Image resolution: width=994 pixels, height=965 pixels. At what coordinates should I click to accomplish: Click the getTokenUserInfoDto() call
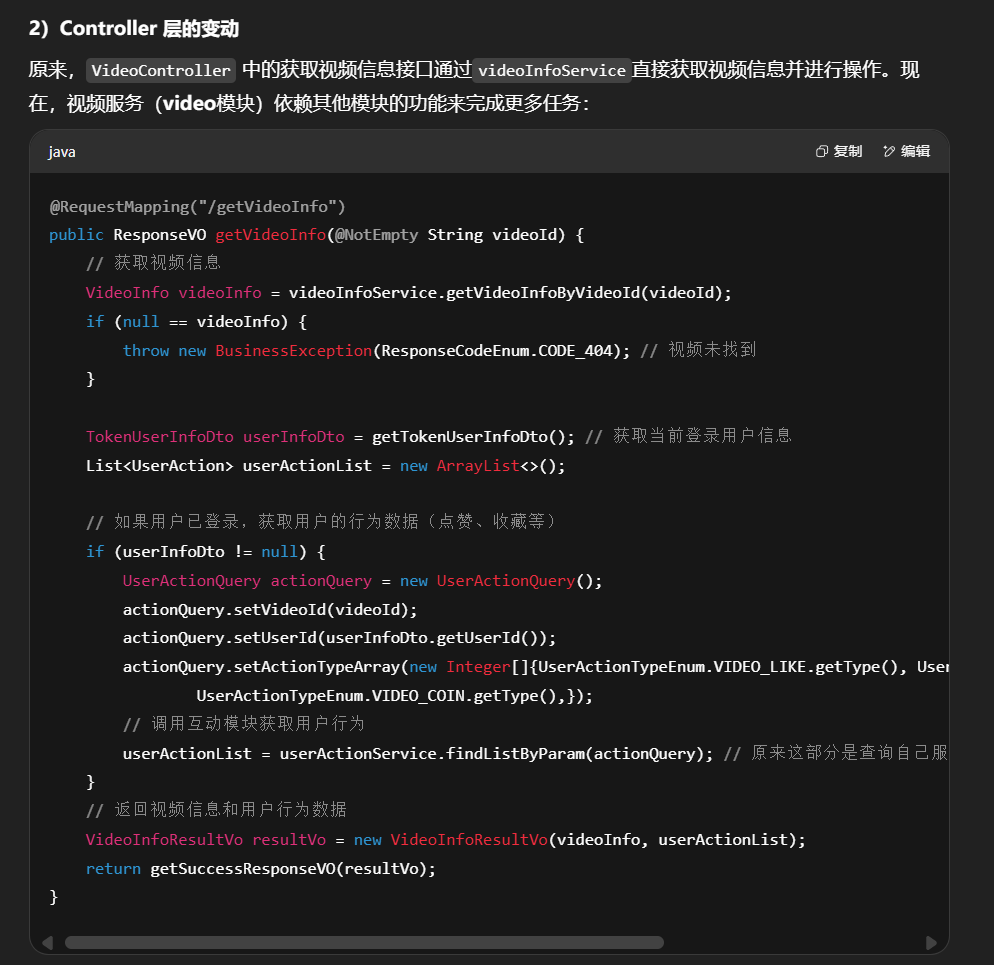pyautogui.click(x=473, y=436)
